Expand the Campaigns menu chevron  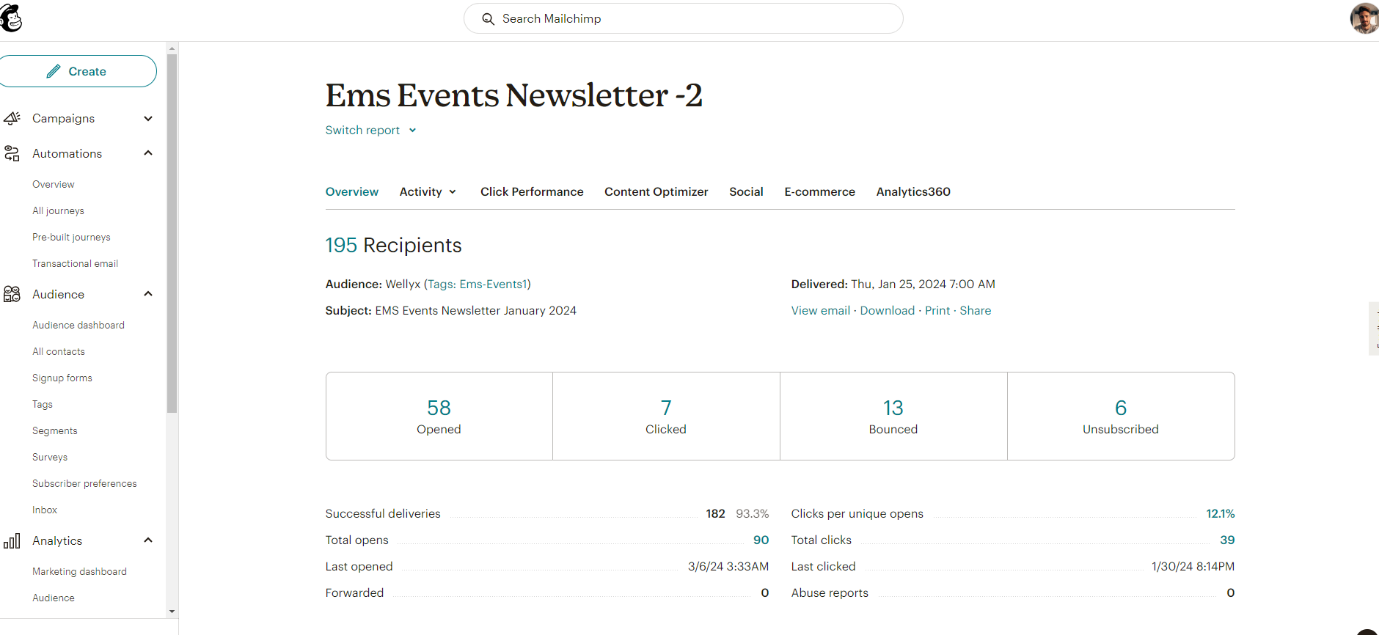[148, 118]
